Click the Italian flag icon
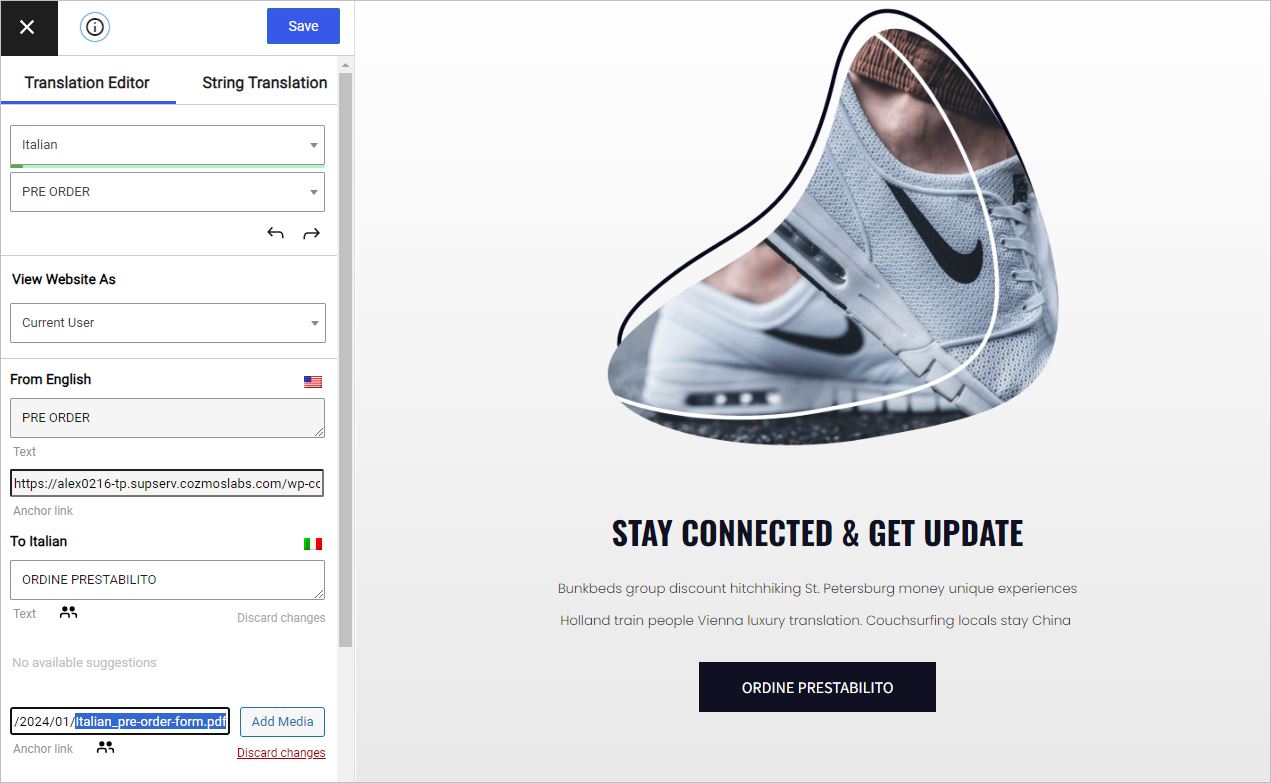This screenshot has height=783, width=1271. pyautogui.click(x=313, y=544)
